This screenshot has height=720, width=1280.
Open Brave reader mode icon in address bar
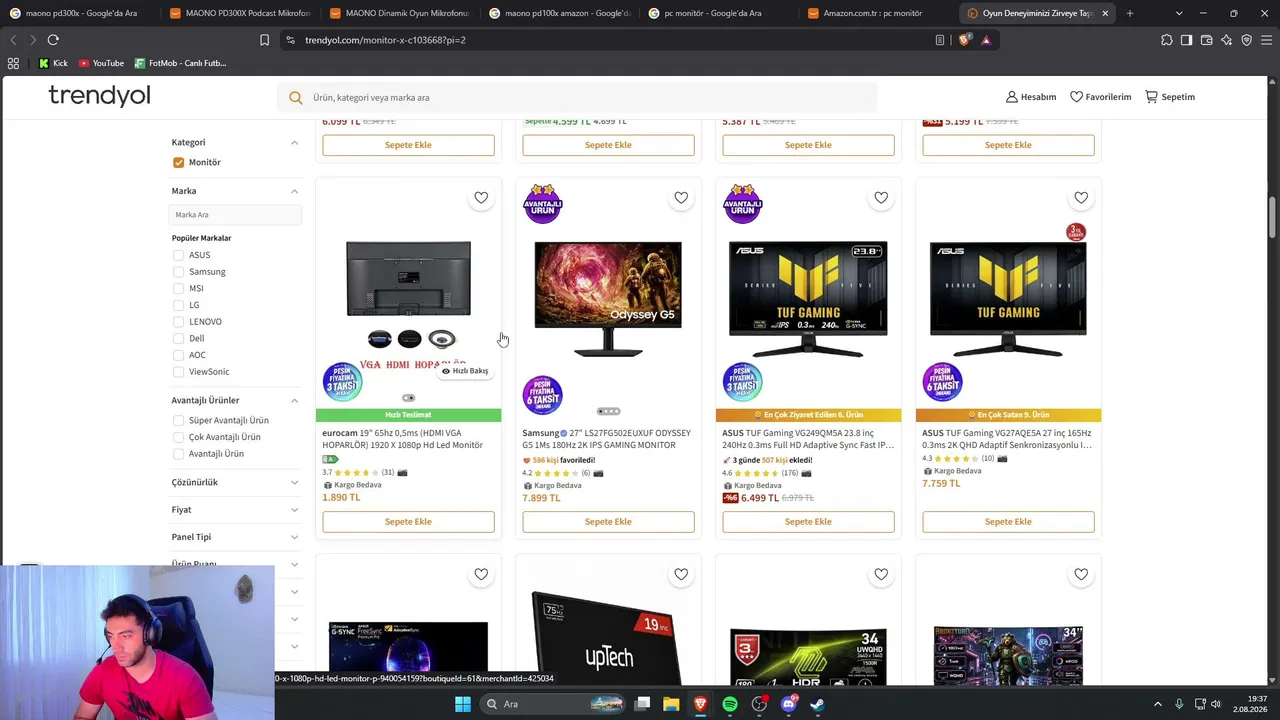click(x=940, y=40)
